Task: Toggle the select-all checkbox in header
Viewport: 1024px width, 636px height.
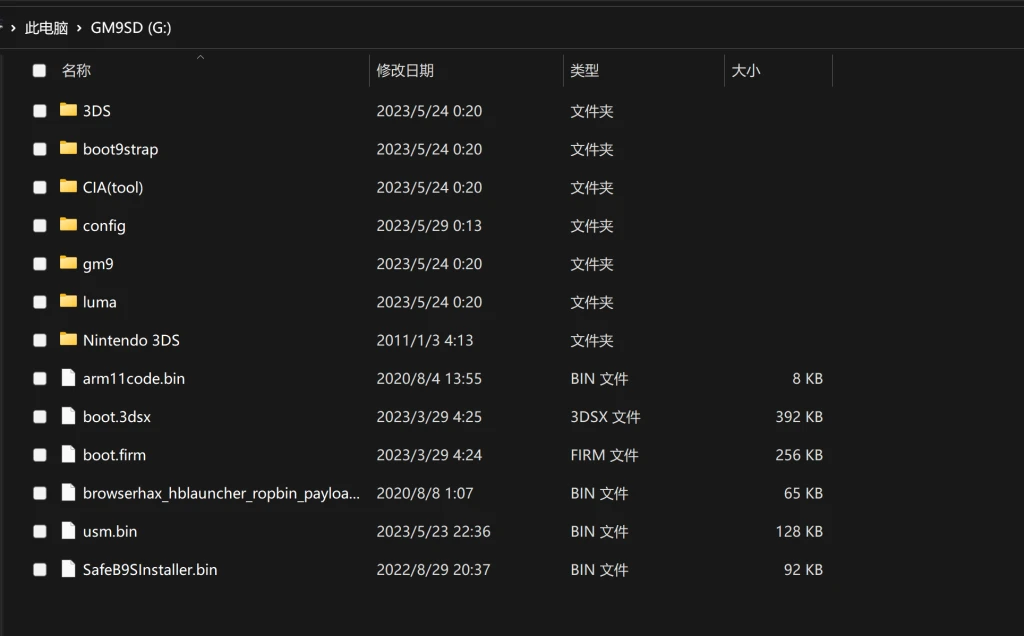Action: tap(39, 71)
